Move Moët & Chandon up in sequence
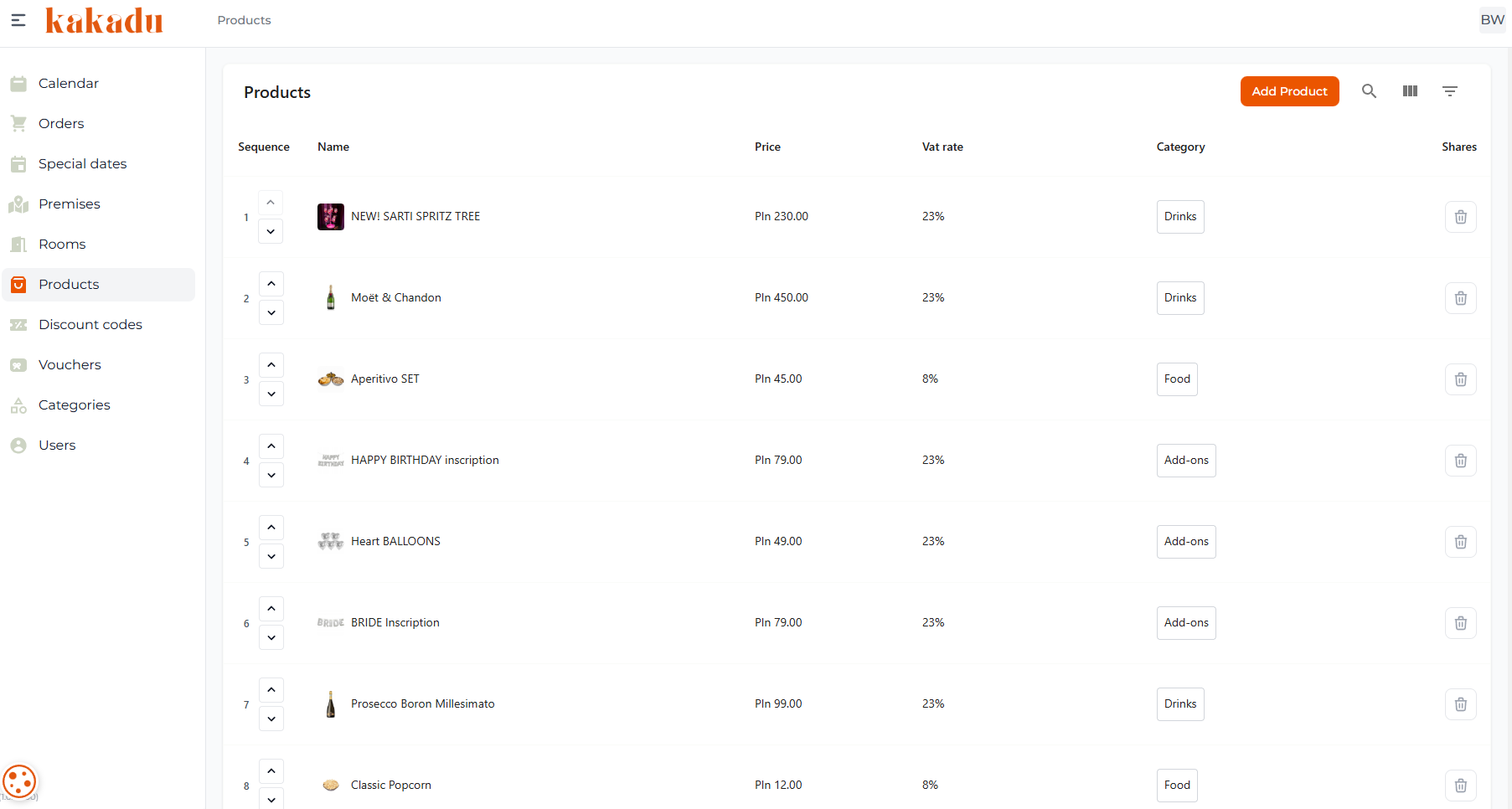The height and width of the screenshot is (809, 1512). [271, 284]
